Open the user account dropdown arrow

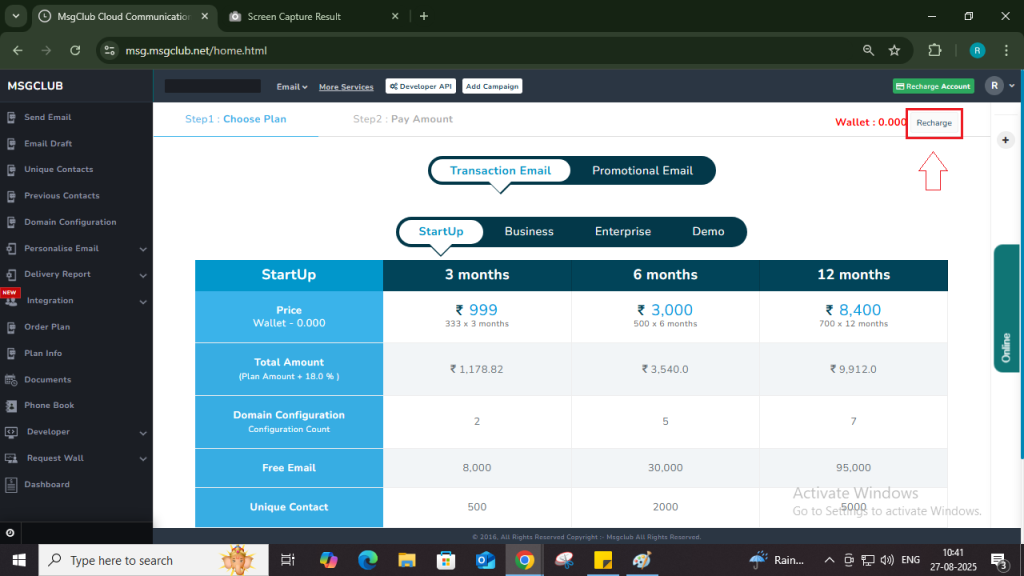(1012, 86)
